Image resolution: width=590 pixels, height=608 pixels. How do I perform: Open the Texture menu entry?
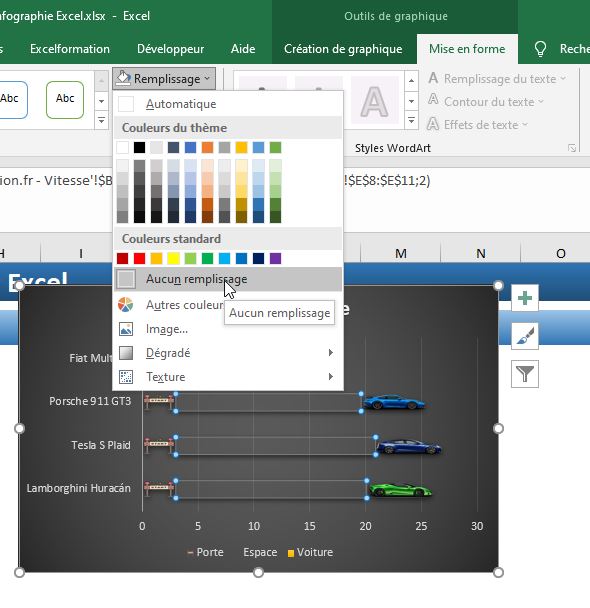coord(228,377)
